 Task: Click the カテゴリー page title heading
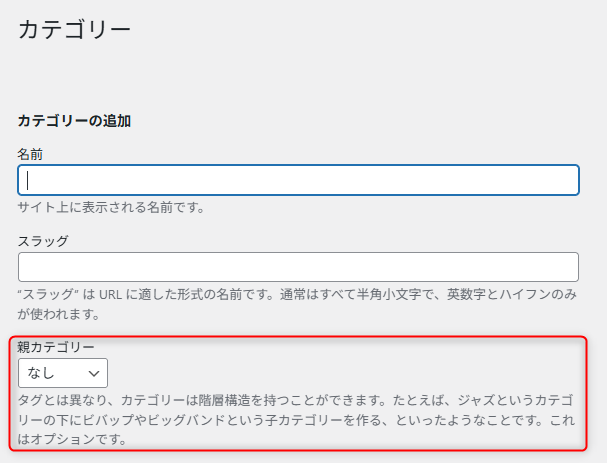point(74,30)
